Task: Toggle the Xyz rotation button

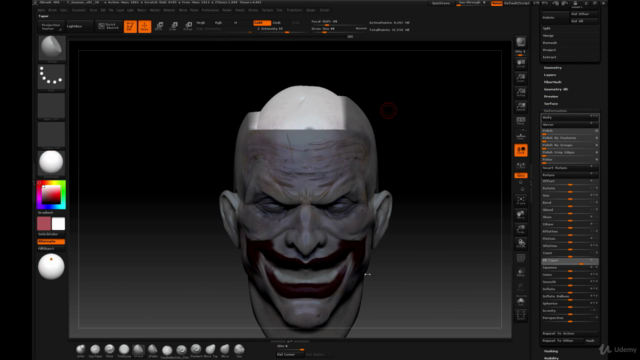Action: pos(521,176)
